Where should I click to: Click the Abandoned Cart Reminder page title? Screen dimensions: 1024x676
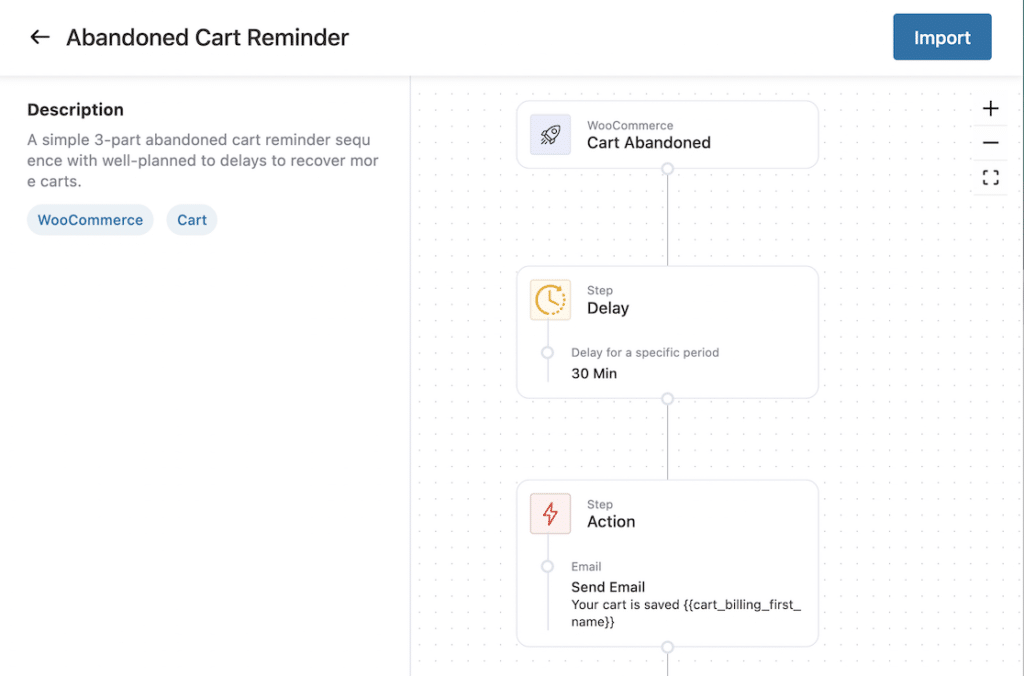point(207,38)
